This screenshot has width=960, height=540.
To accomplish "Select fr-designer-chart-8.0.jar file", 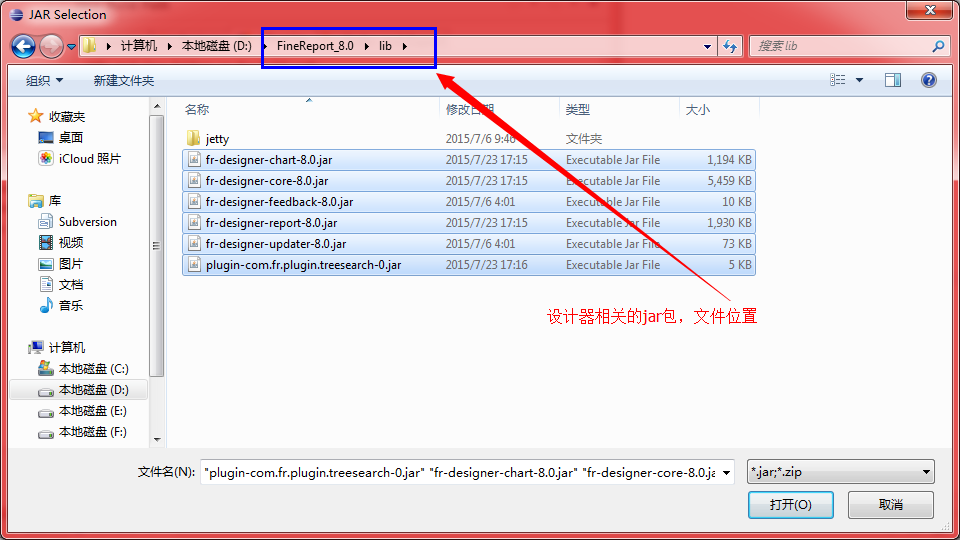I will tap(468, 160).
